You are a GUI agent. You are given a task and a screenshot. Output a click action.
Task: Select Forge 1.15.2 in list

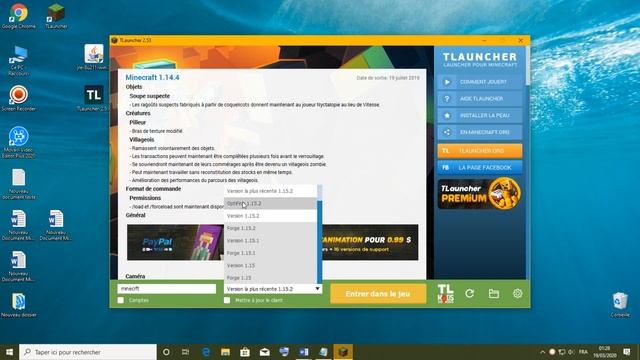270,228
